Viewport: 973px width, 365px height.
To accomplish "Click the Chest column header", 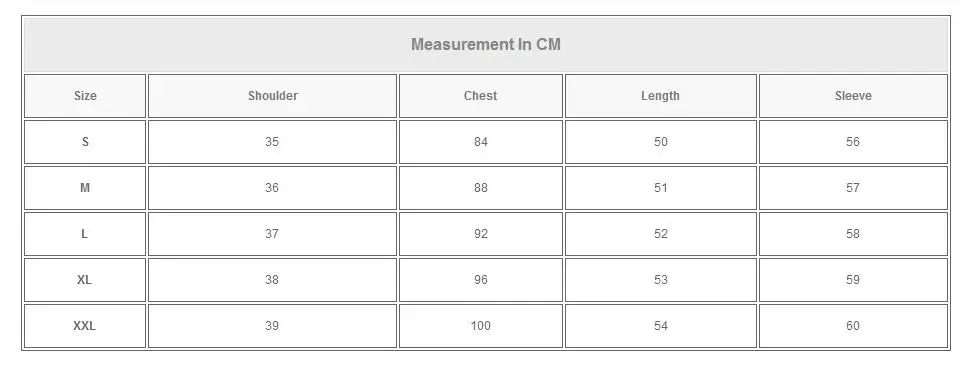I will (481, 96).
